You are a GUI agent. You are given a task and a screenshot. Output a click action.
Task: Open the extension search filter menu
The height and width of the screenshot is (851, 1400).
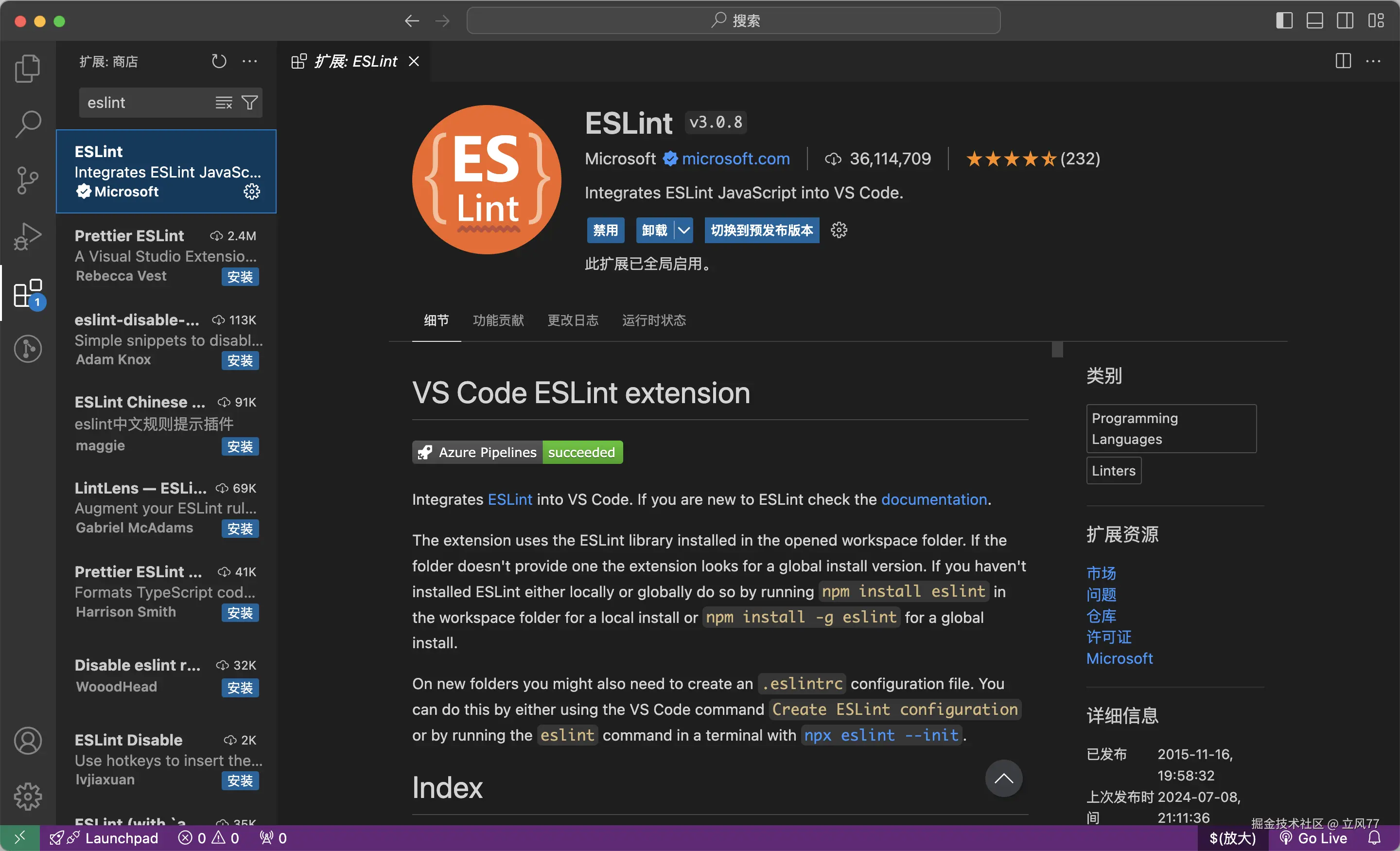click(249, 103)
